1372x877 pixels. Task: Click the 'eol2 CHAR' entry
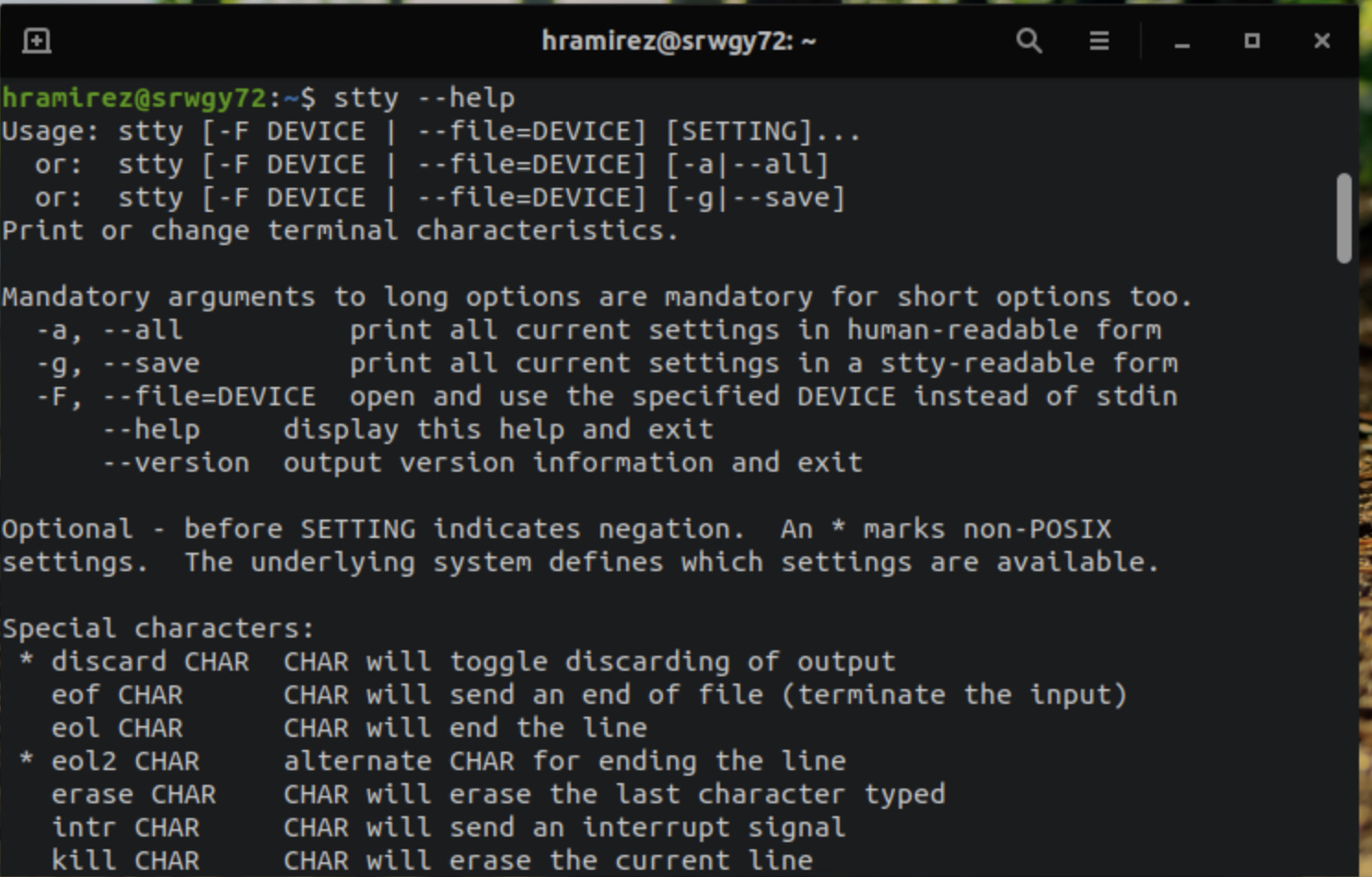click(x=125, y=761)
